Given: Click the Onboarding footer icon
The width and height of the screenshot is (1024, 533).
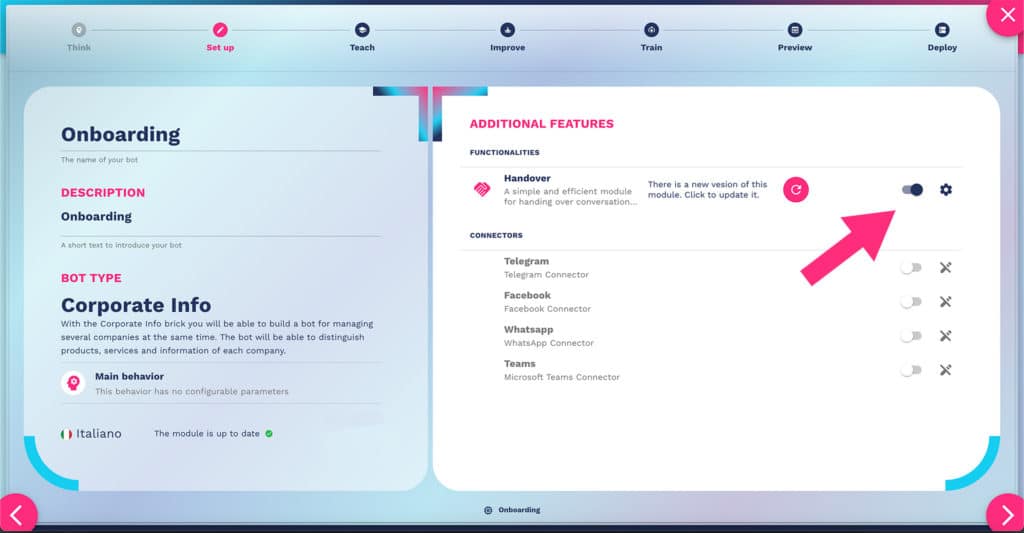Looking at the screenshot, I should coord(488,510).
